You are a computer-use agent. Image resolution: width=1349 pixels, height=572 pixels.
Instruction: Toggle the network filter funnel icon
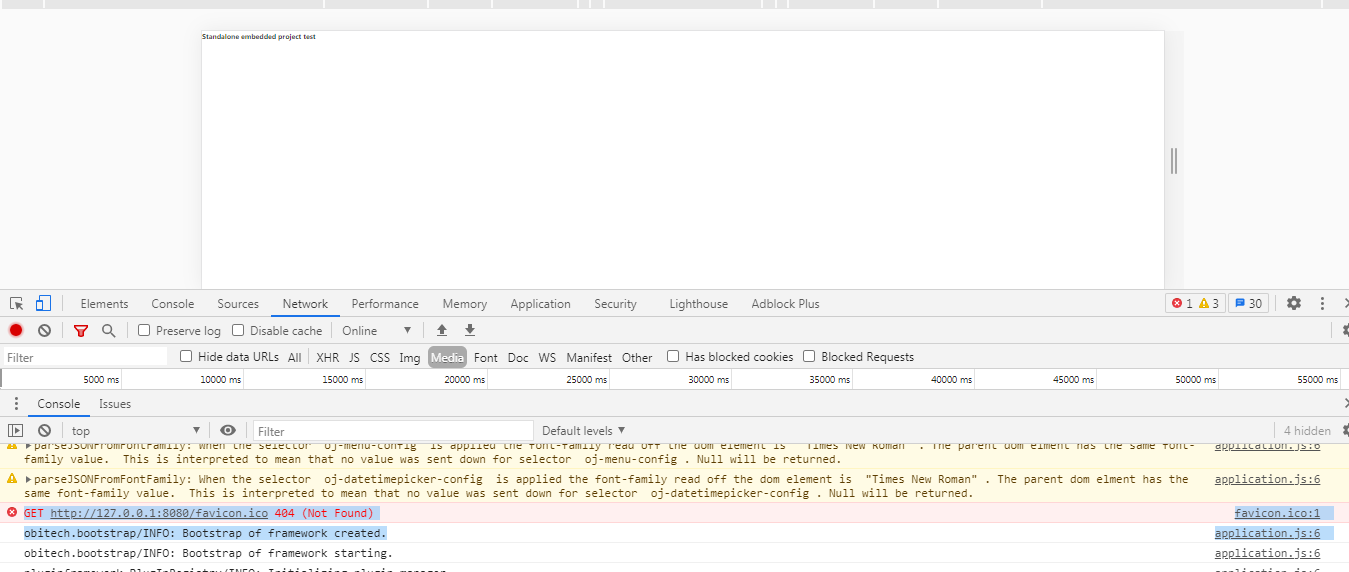tap(81, 331)
